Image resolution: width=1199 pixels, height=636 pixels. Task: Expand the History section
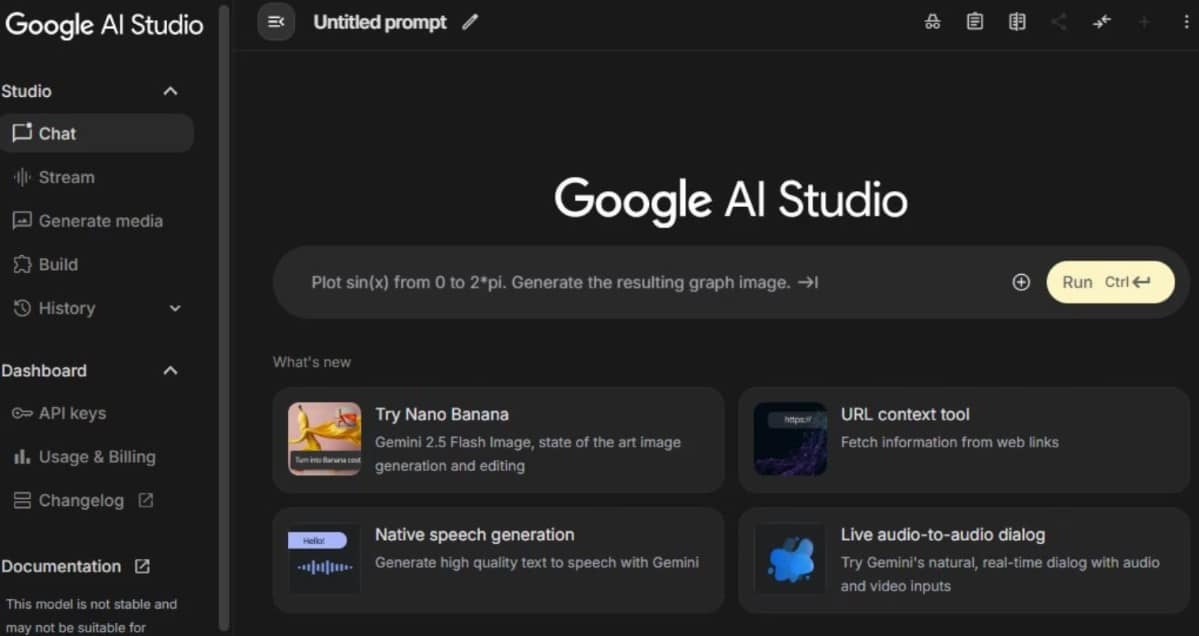click(174, 308)
